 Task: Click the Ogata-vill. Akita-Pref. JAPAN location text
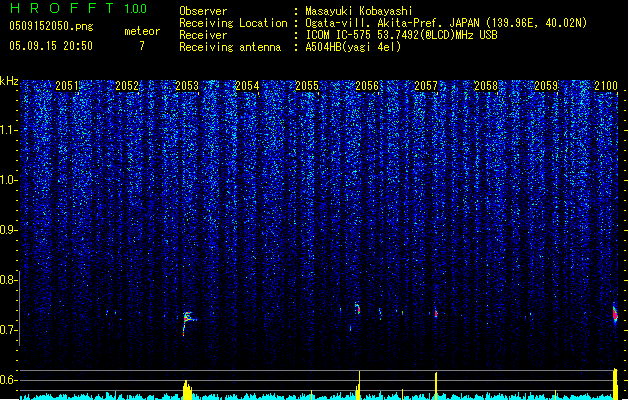pyautogui.click(x=446, y=23)
